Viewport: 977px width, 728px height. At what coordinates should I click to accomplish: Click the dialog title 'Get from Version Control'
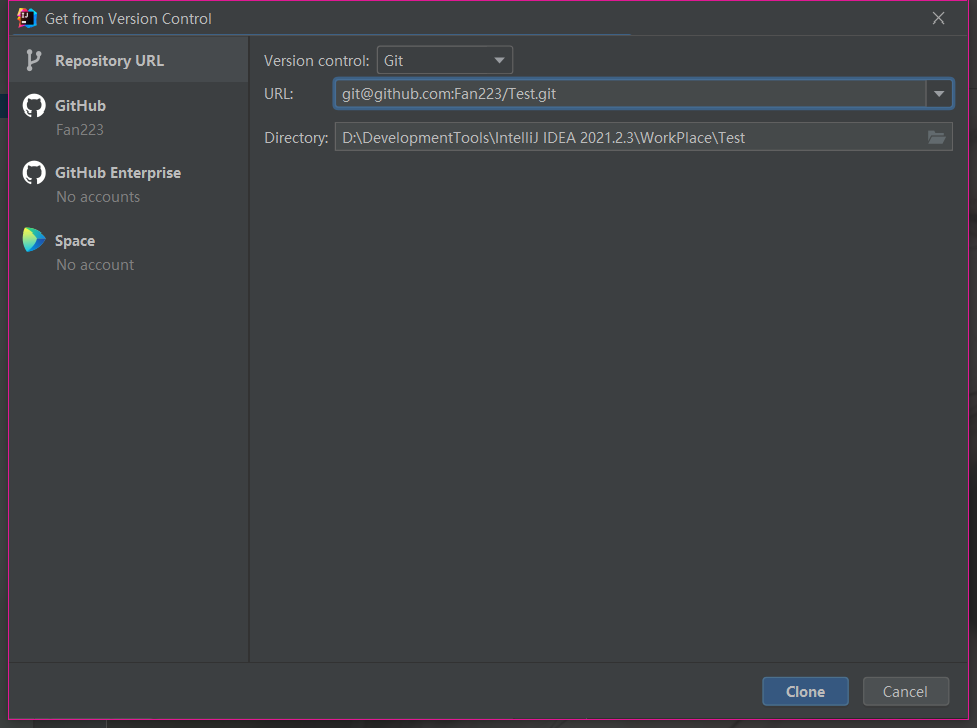[x=128, y=19]
